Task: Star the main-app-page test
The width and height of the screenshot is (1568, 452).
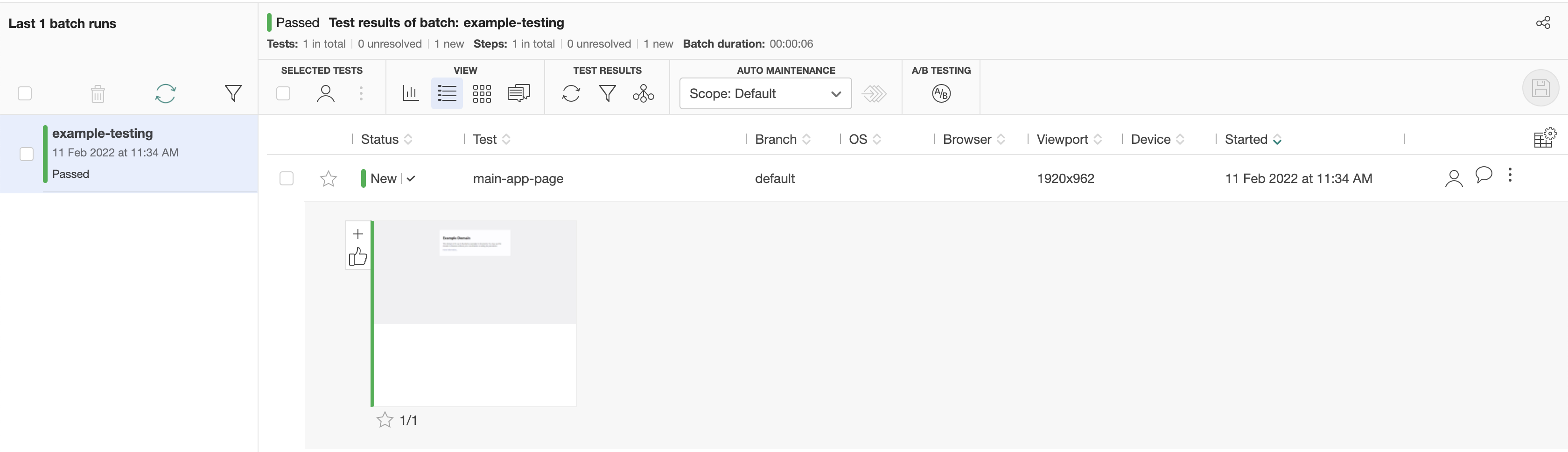Action: (x=328, y=178)
